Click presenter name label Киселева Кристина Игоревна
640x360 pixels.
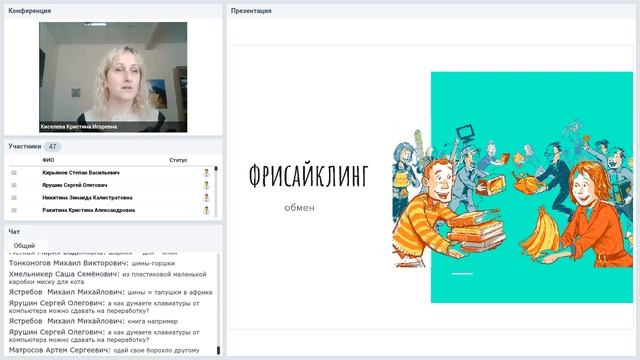[x=79, y=127]
